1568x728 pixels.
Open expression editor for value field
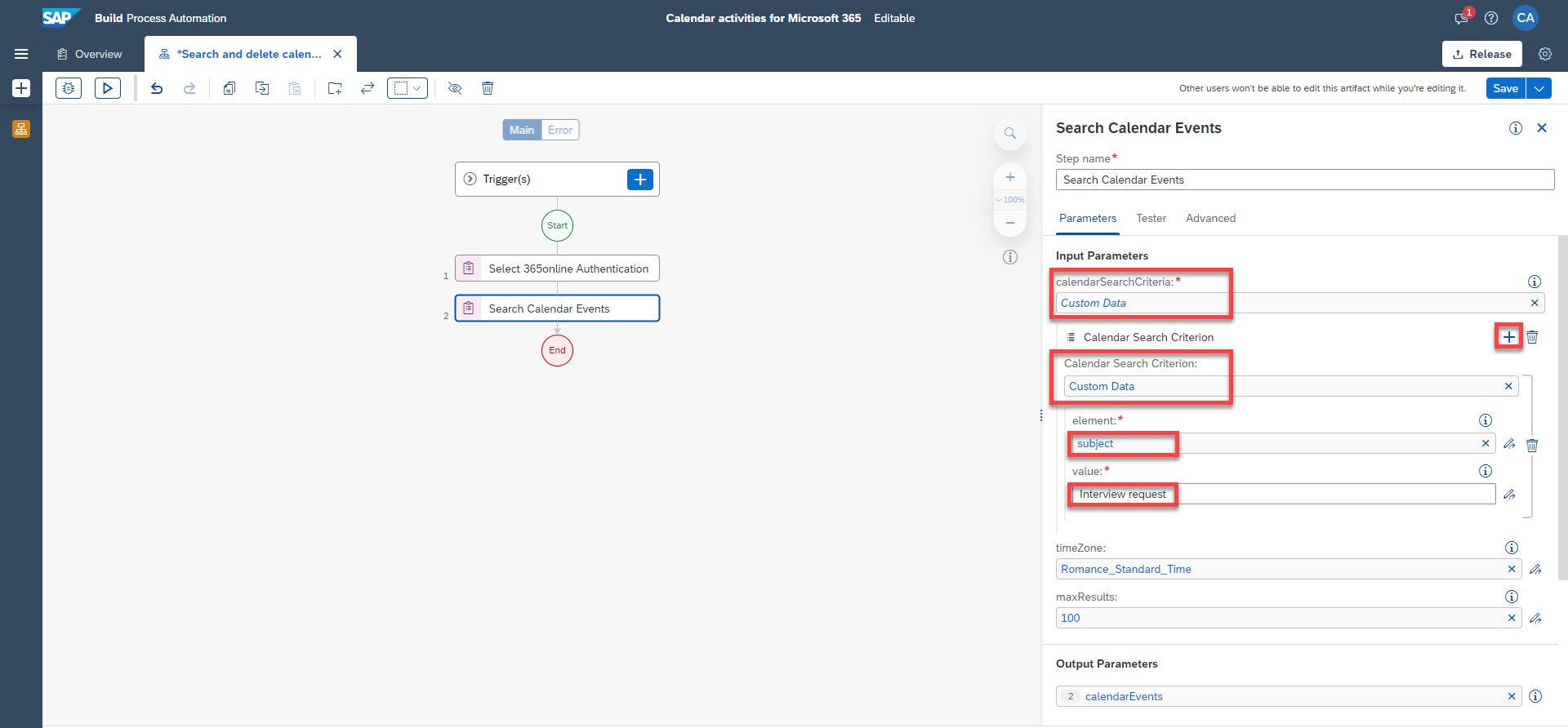(1509, 495)
